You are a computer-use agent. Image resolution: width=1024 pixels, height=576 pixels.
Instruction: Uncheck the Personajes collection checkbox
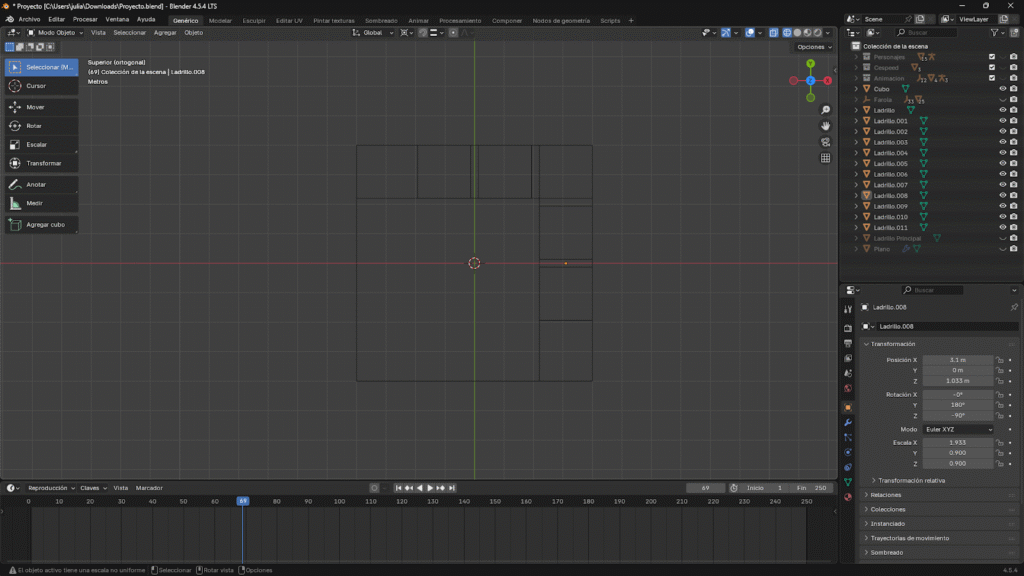click(992, 57)
